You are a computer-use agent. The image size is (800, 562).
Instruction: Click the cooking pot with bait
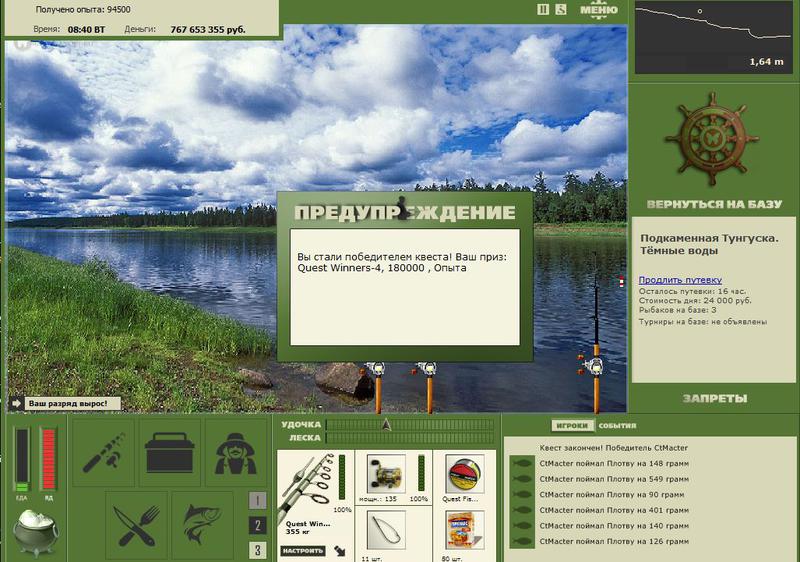coord(35,532)
